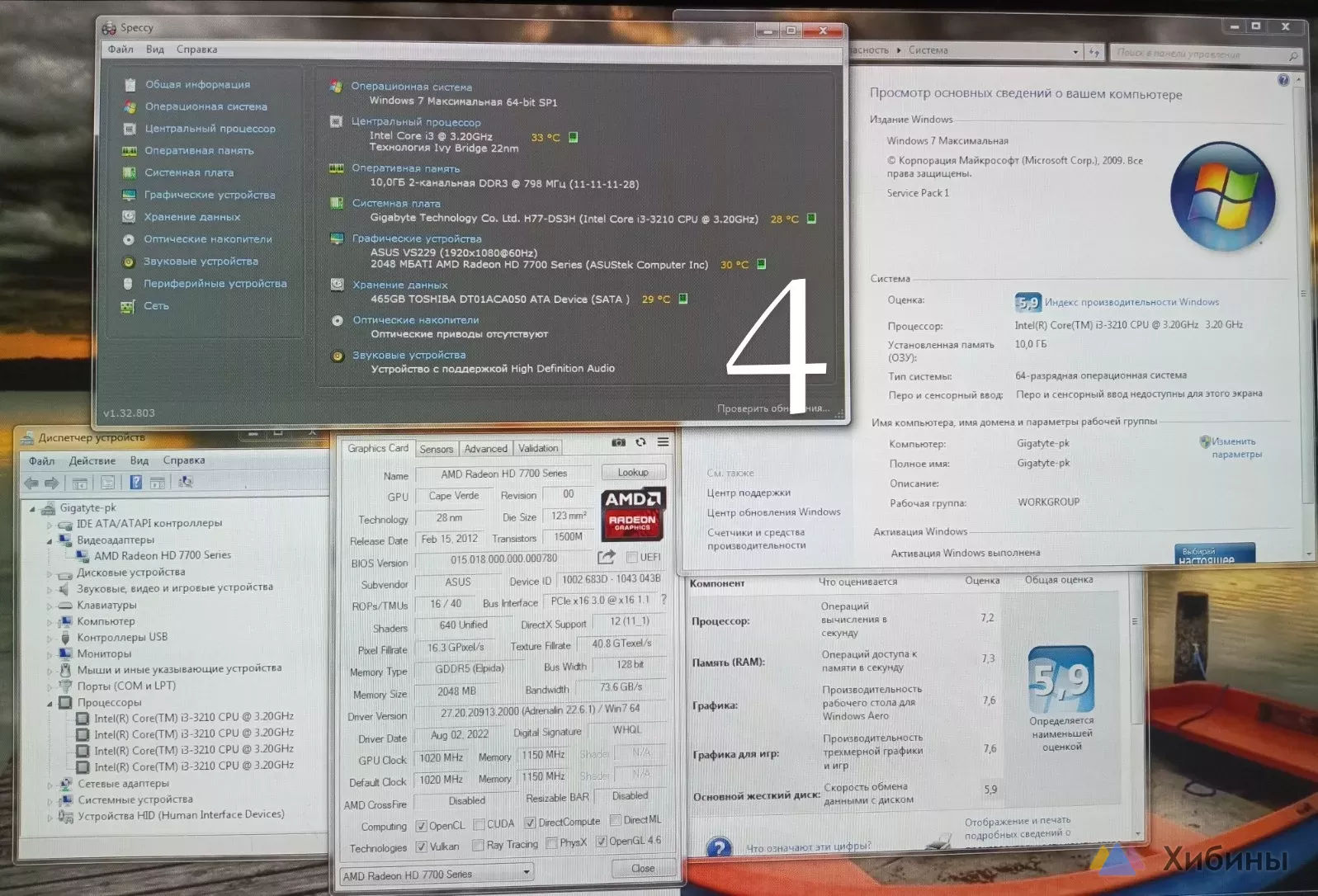Open Device Manager Действие menu
Viewport: 1318px width, 896px height.
(92, 461)
